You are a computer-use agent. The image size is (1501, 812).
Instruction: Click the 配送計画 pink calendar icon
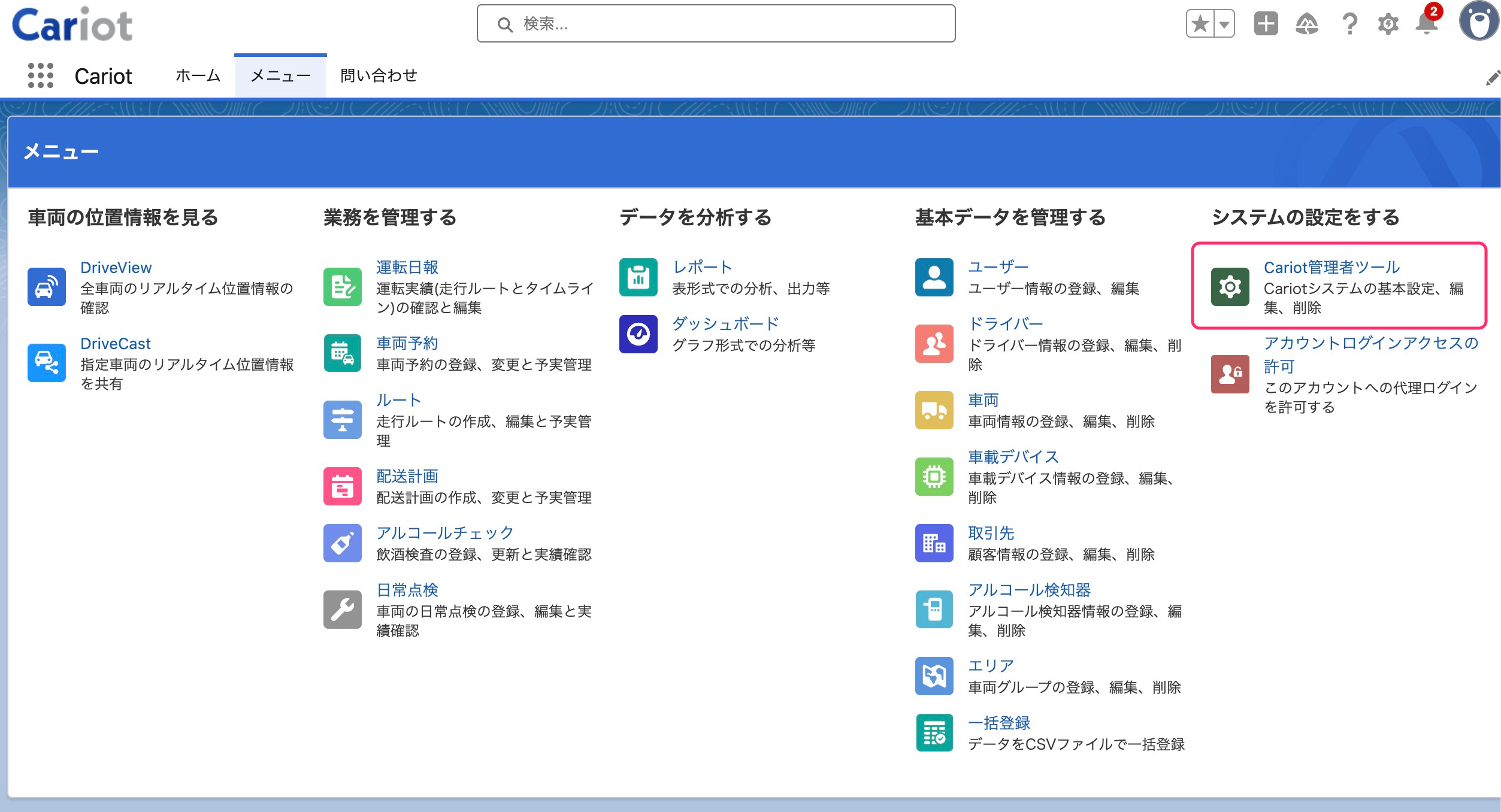(x=343, y=486)
